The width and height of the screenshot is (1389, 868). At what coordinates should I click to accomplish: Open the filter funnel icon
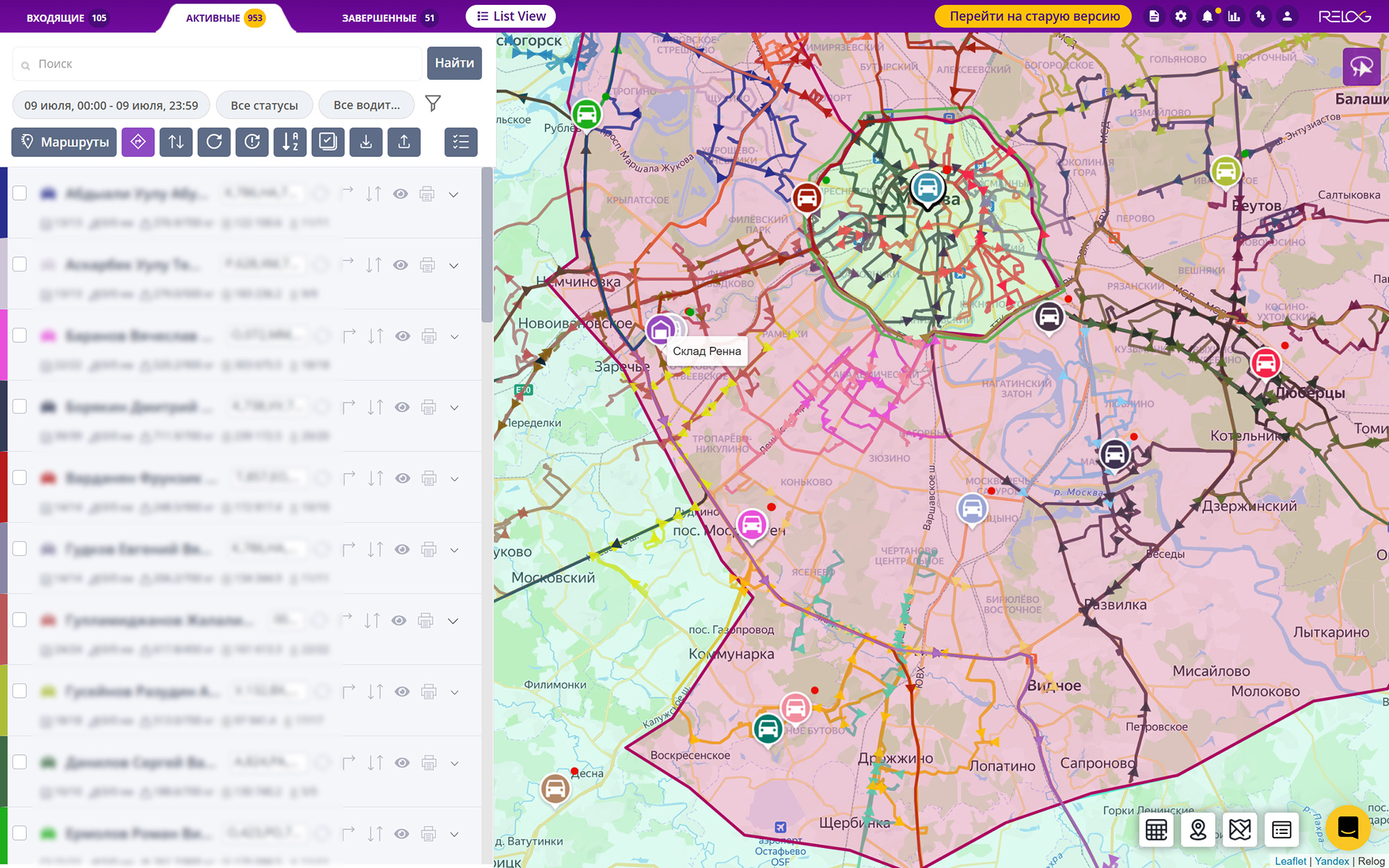point(433,104)
